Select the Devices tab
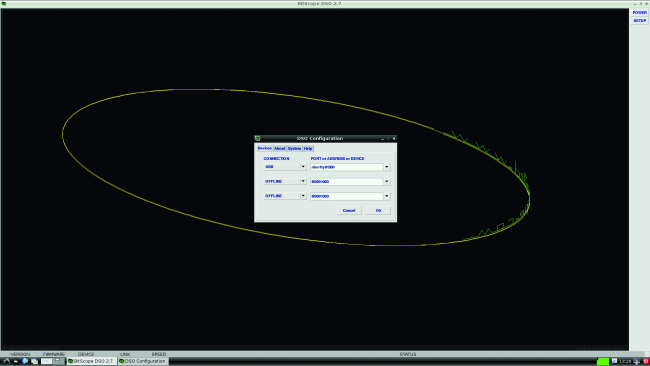The height and width of the screenshot is (366, 650). [264, 148]
